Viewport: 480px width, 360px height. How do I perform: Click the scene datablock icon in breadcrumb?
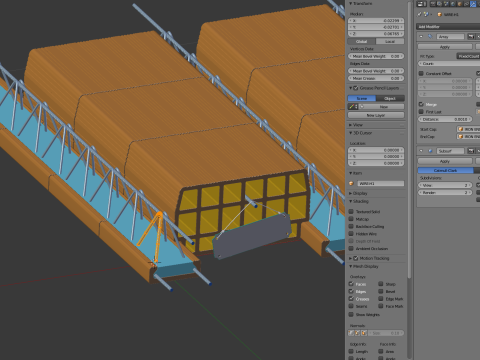(x=426, y=14)
